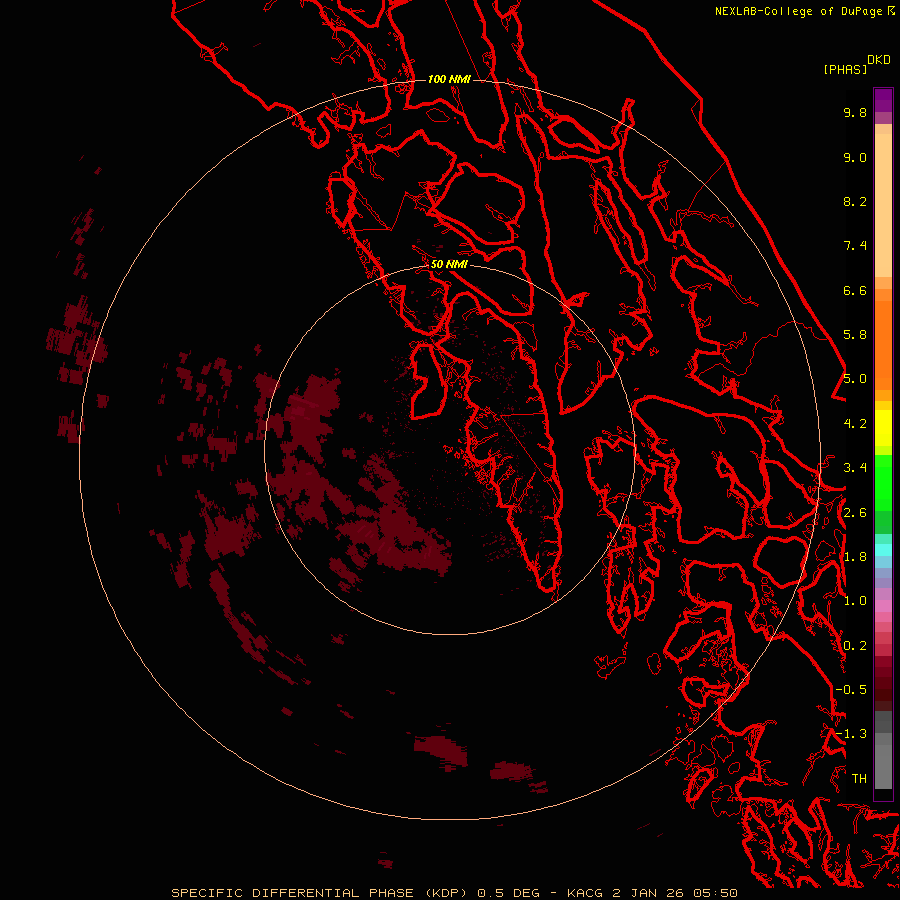Click the 9.0 color scale label
This screenshot has height=900, width=900.
[x=855, y=157]
